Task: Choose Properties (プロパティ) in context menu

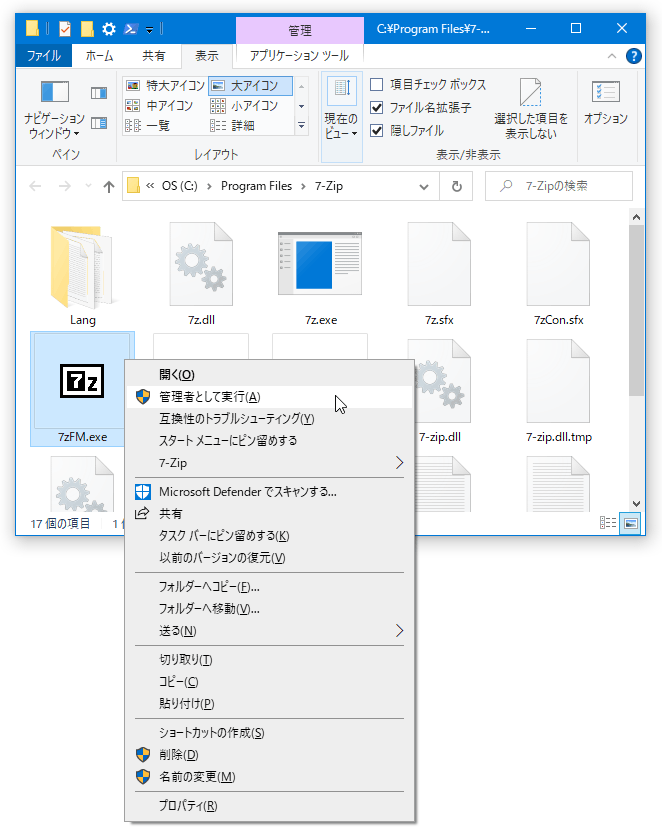Action: click(x=269, y=806)
